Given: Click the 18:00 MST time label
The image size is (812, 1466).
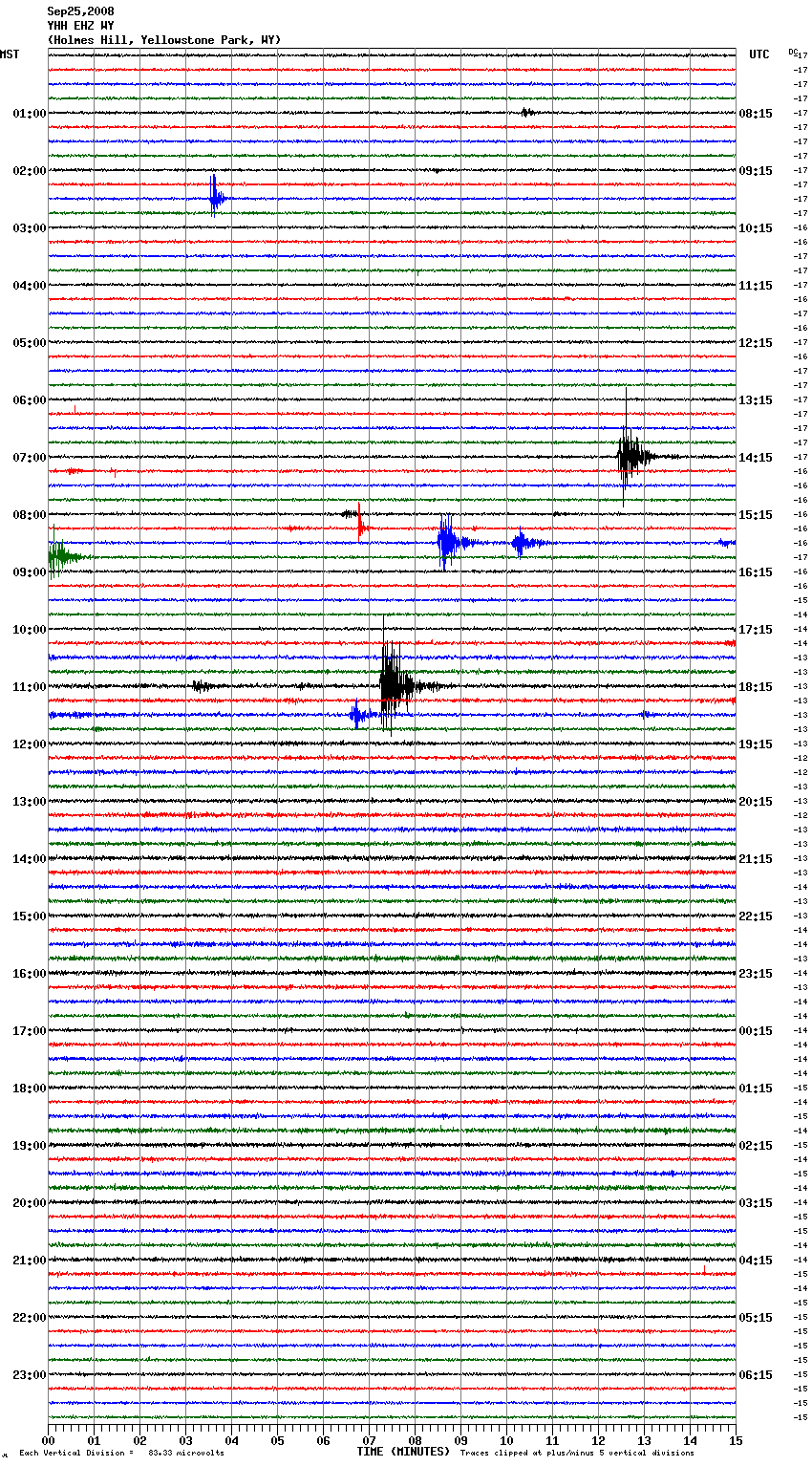Looking at the screenshot, I should [29, 1089].
